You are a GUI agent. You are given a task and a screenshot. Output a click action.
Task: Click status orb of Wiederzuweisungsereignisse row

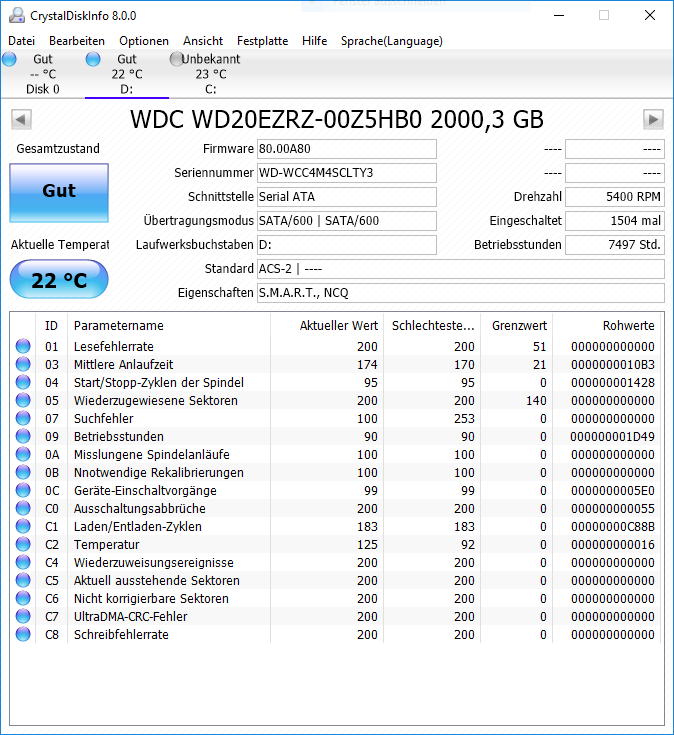click(x=23, y=562)
